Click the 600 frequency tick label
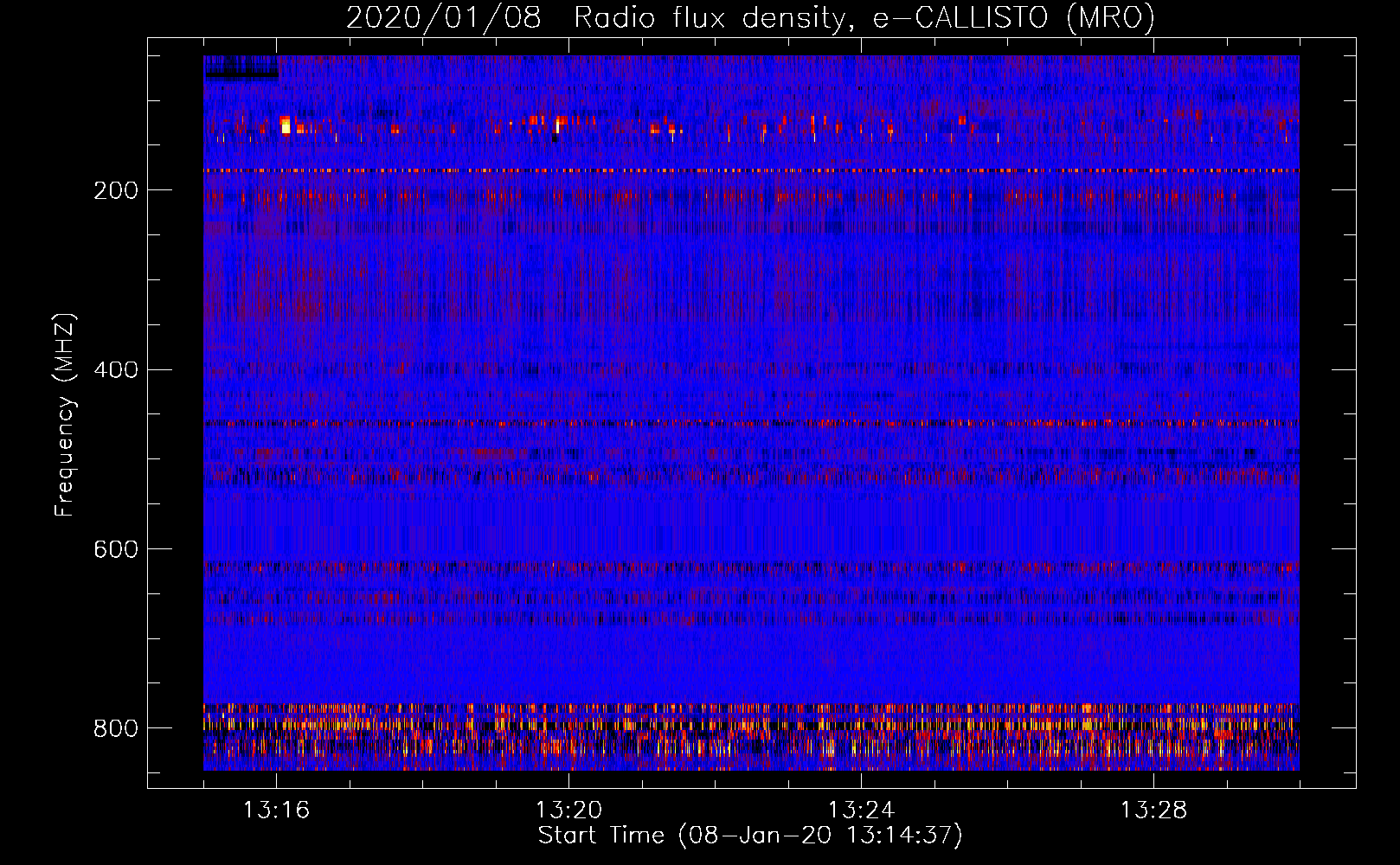Screen dimensions: 1400x865 116,549
